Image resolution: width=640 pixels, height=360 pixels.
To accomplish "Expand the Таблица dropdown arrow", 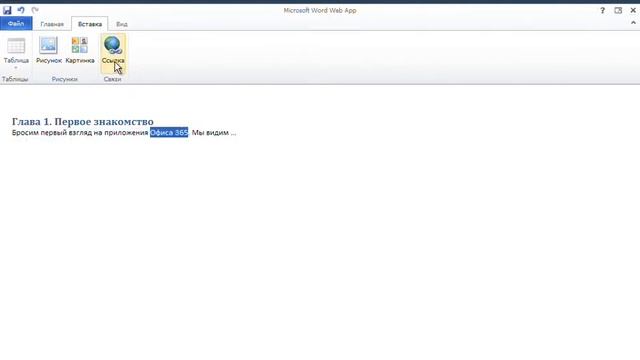I will click(16, 68).
